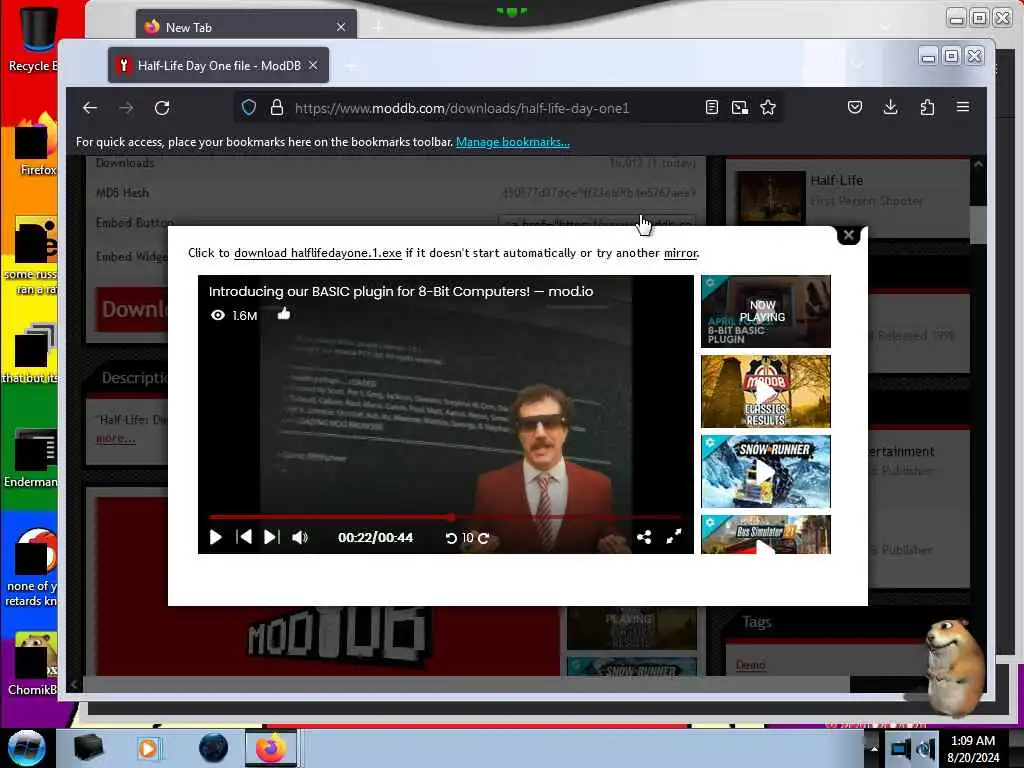Skip to next video

272,537
